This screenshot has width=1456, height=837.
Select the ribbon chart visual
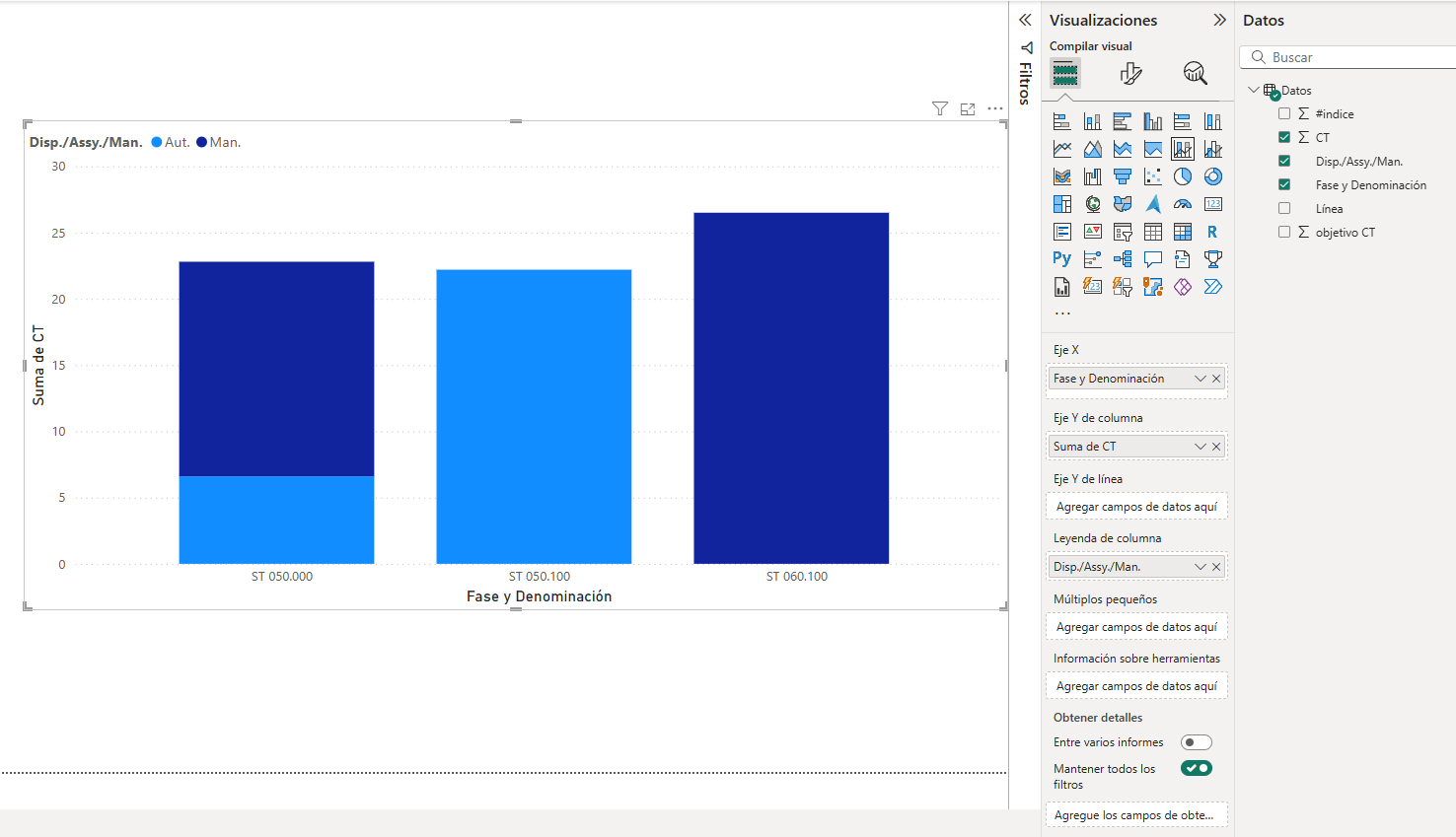click(1062, 176)
